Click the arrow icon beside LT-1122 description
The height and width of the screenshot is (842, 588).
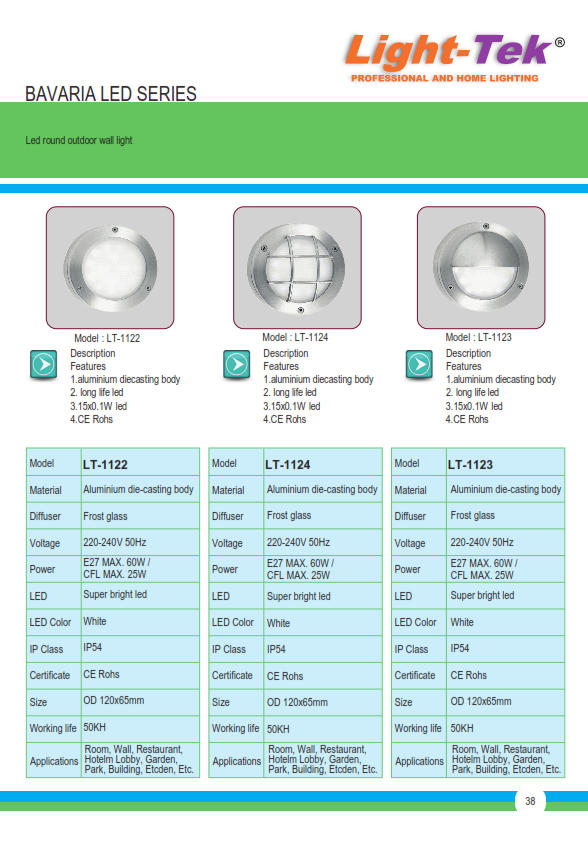tap(43, 365)
